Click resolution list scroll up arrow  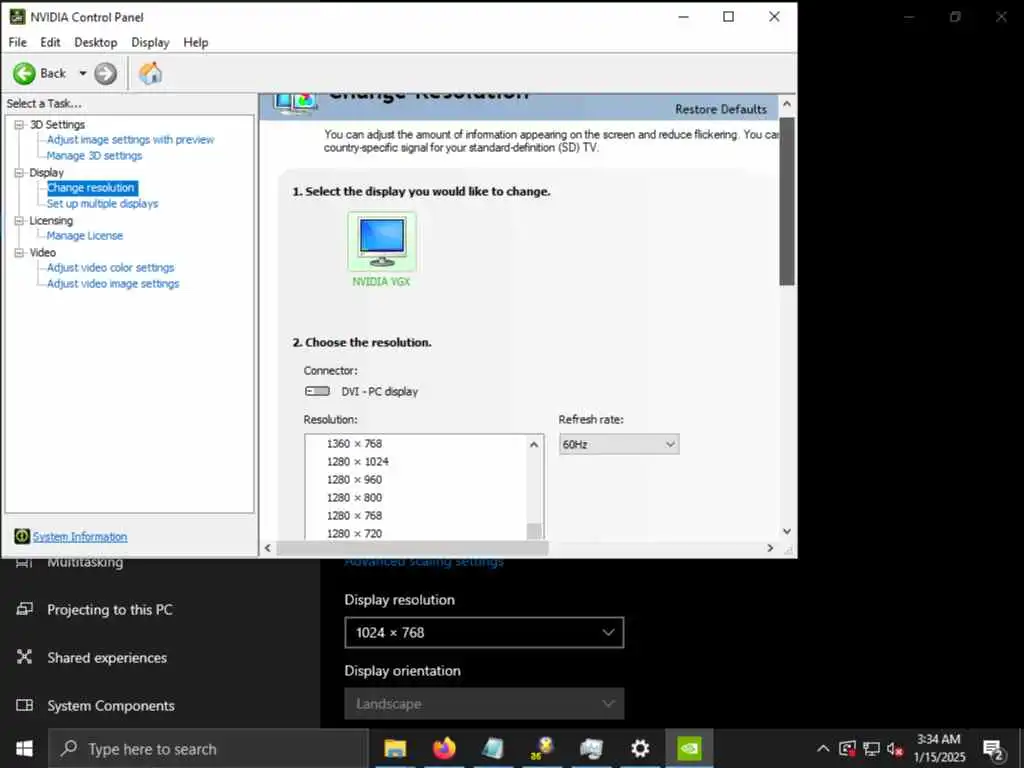(x=534, y=444)
